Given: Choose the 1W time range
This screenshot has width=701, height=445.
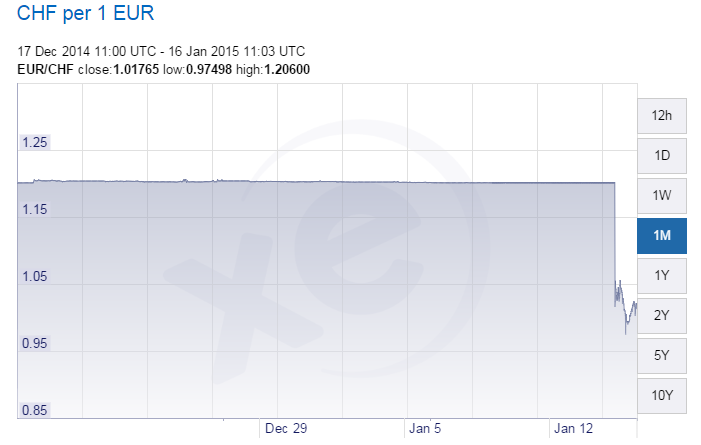Looking at the screenshot, I should (662, 196).
